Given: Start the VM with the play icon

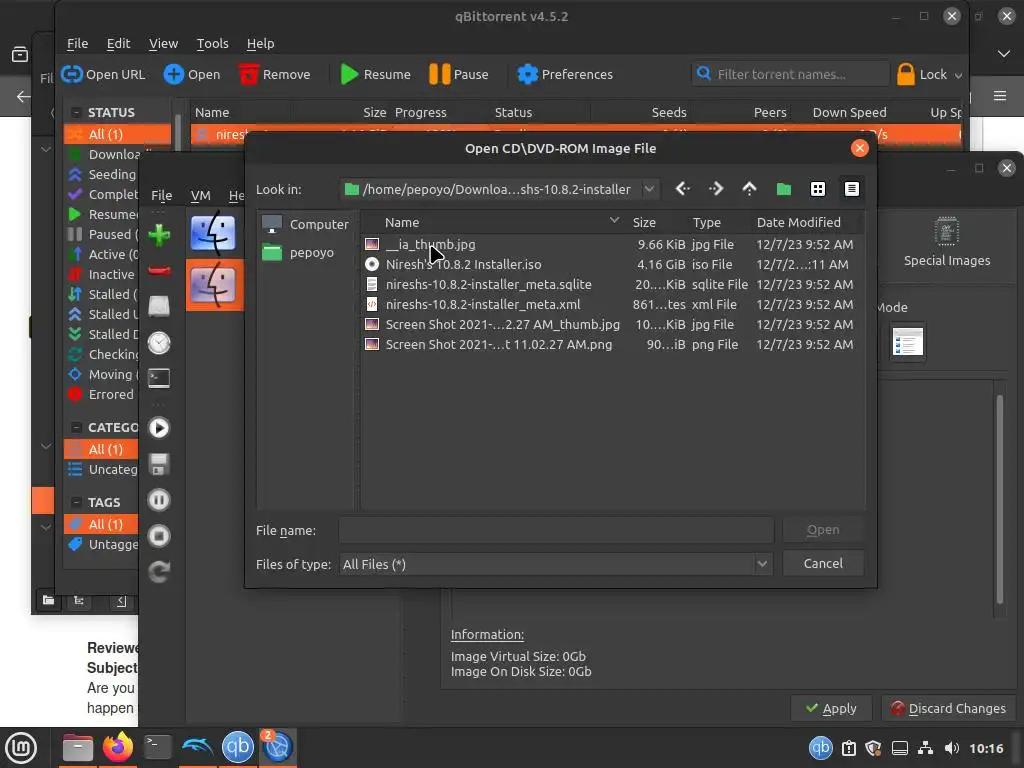Looking at the screenshot, I should pos(159,428).
